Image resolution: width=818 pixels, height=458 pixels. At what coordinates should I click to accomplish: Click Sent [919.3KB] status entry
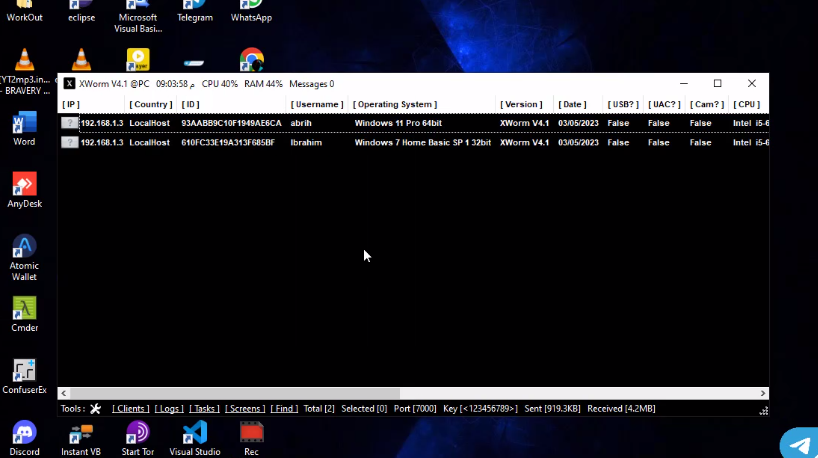point(552,409)
